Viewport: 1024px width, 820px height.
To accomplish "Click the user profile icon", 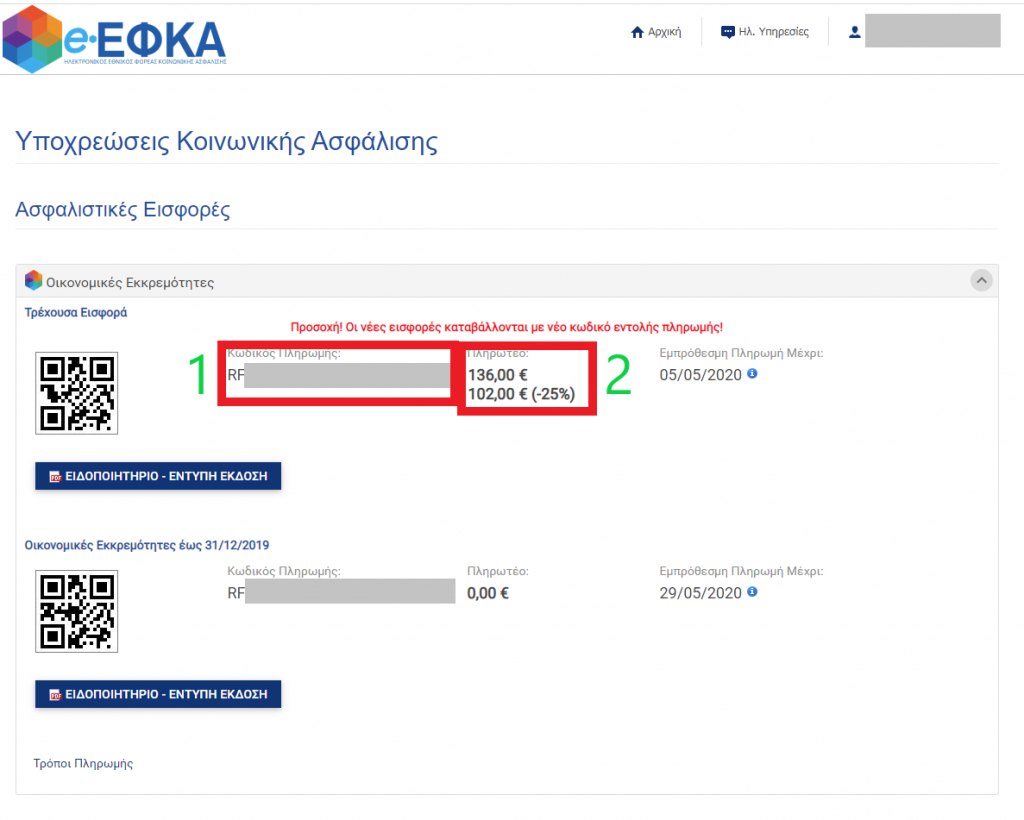I will (x=854, y=32).
